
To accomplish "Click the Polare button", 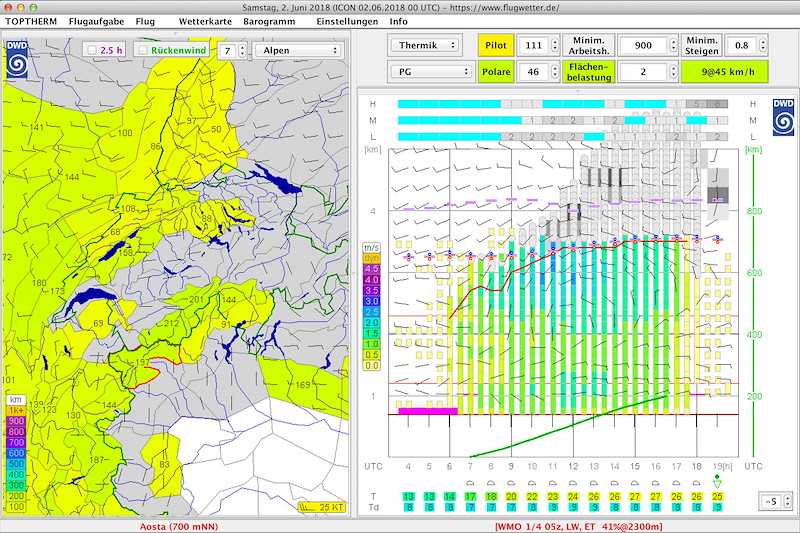I will click(496, 72).
